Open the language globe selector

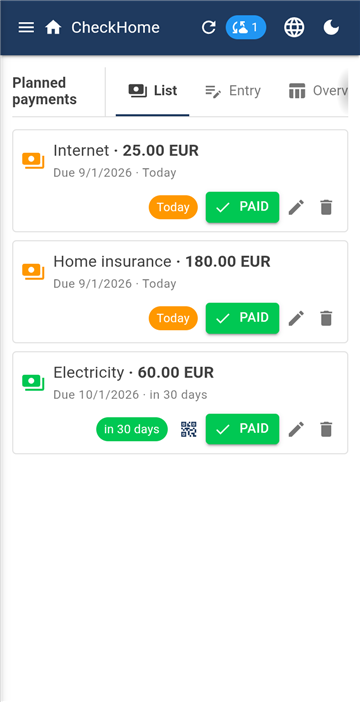(294, 28)
